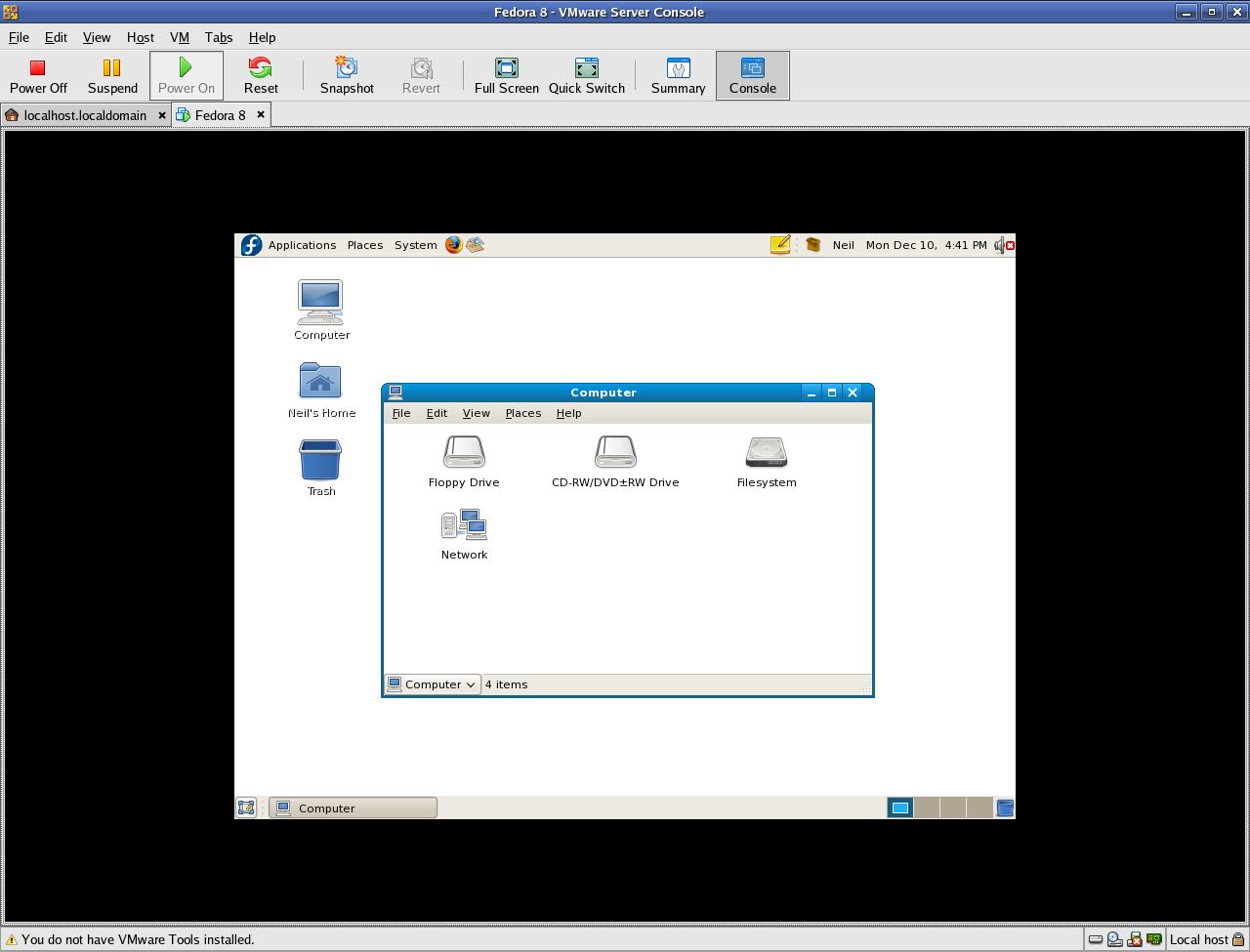The width and height of the screenshot is (1250, 952).
Task: Suspend the virtual machine
Action: tap(112, 75)
